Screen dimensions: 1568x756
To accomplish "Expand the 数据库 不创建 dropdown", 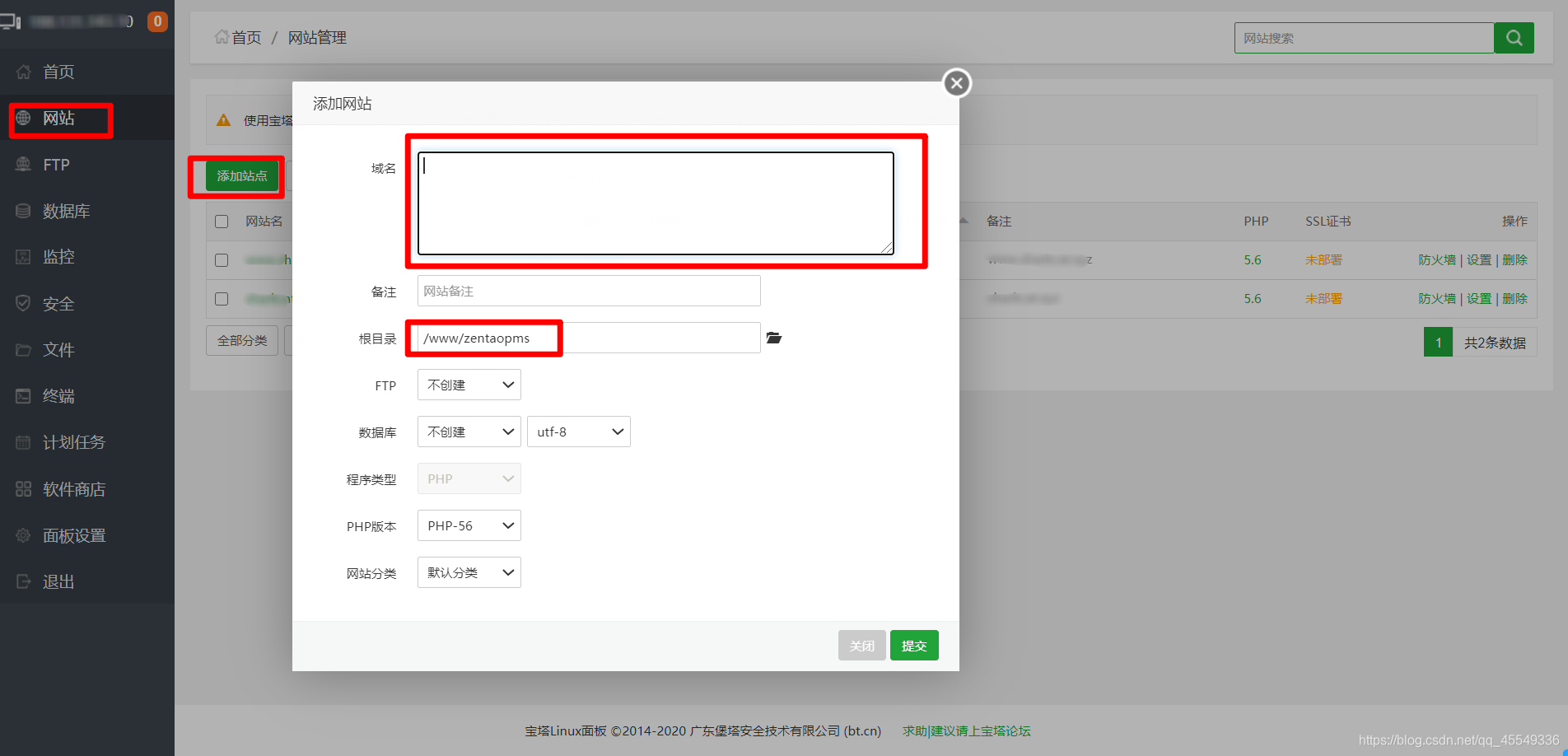I will (469, 432).
